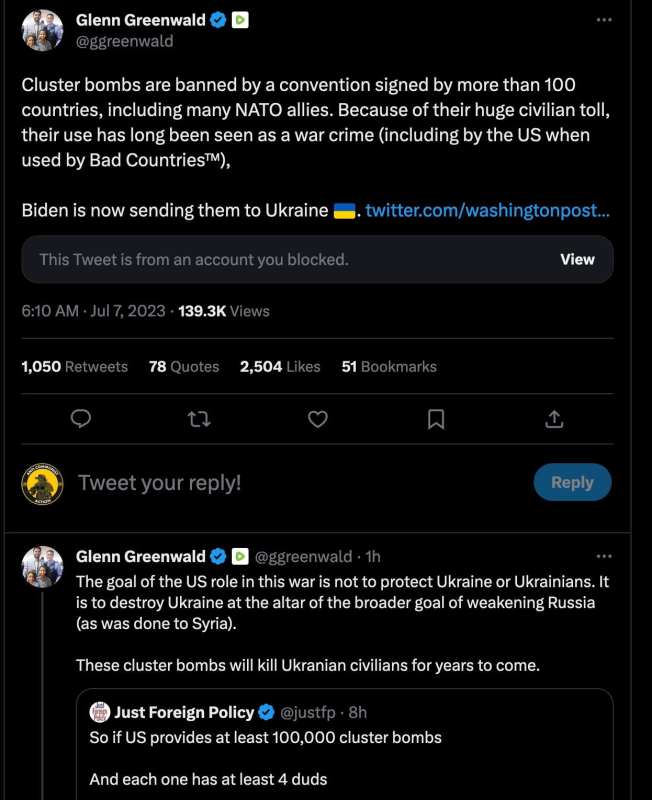The image size is (652, 800).
Task: Click the blue verified badge beside Glenn Greenwald
Action: coord(217,20)
